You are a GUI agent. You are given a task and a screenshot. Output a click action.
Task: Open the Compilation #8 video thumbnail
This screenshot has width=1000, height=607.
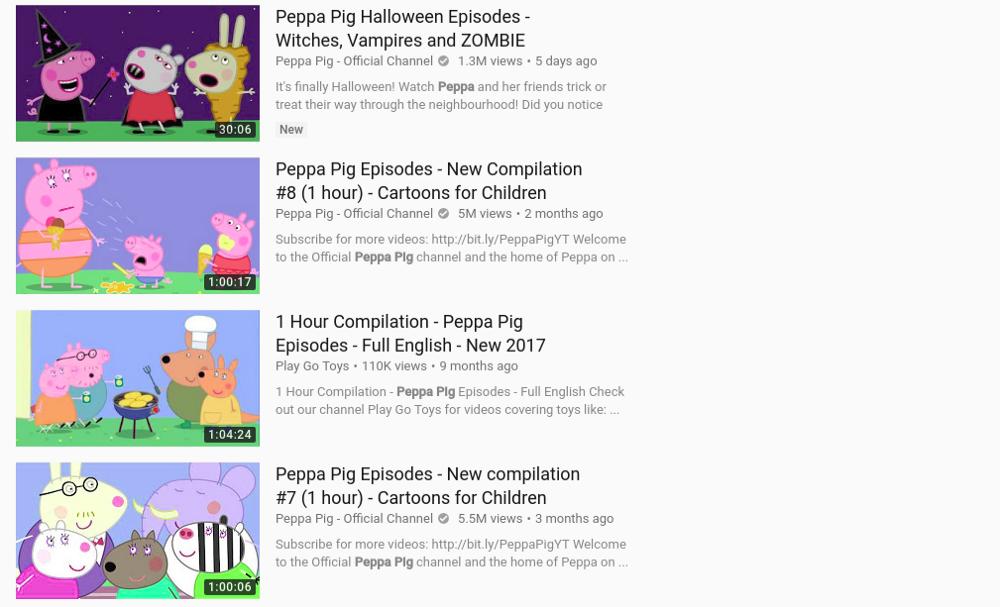pyautogui.click(x=138, y=226)
